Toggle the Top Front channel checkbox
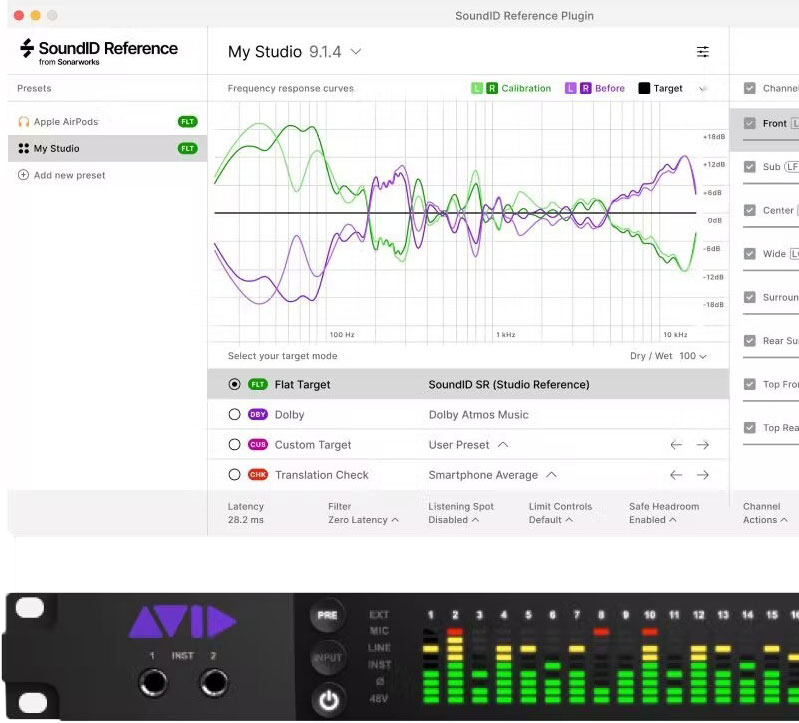The width and height of the screenshot is (799, 723). coord(750,384)
